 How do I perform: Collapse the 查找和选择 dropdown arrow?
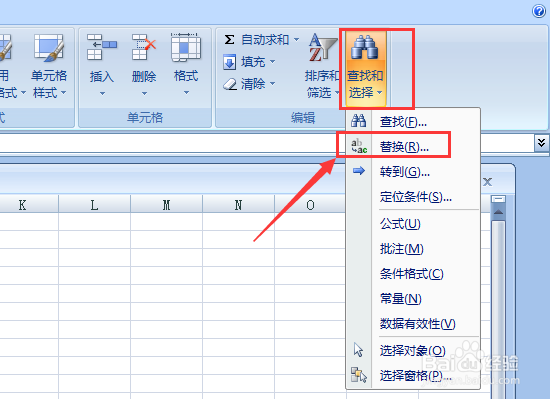point(379,93)
